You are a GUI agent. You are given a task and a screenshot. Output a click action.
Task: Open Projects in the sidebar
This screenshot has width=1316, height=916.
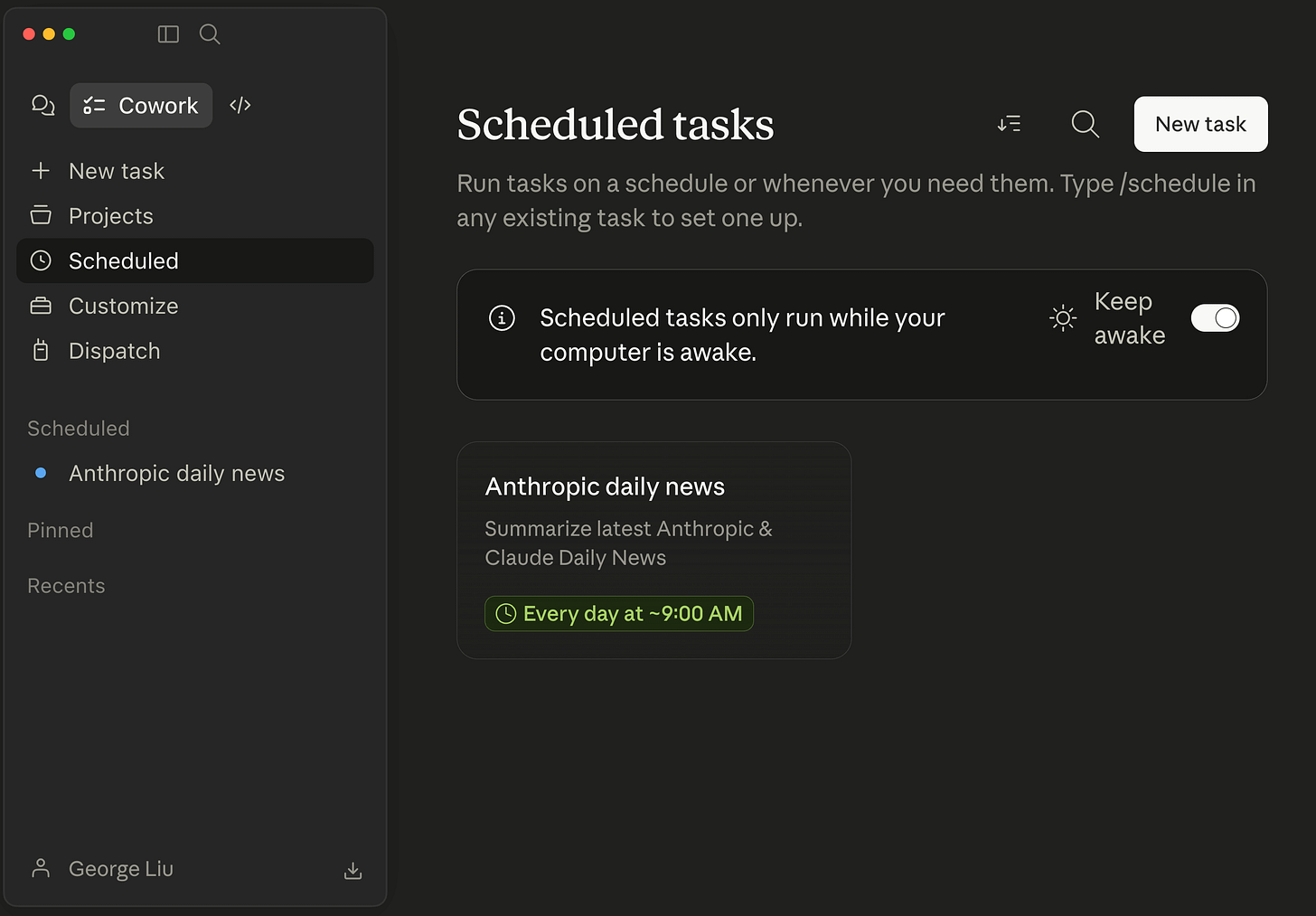coord(111,216)
